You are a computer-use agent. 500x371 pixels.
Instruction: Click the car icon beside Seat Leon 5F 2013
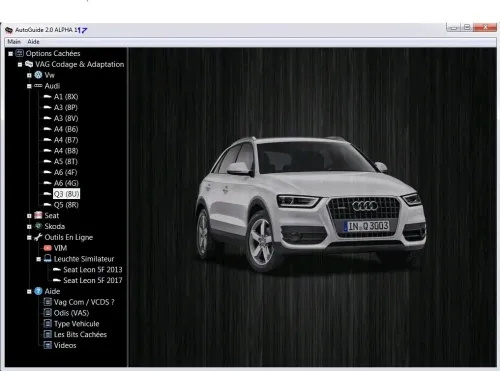pos(57,269)
